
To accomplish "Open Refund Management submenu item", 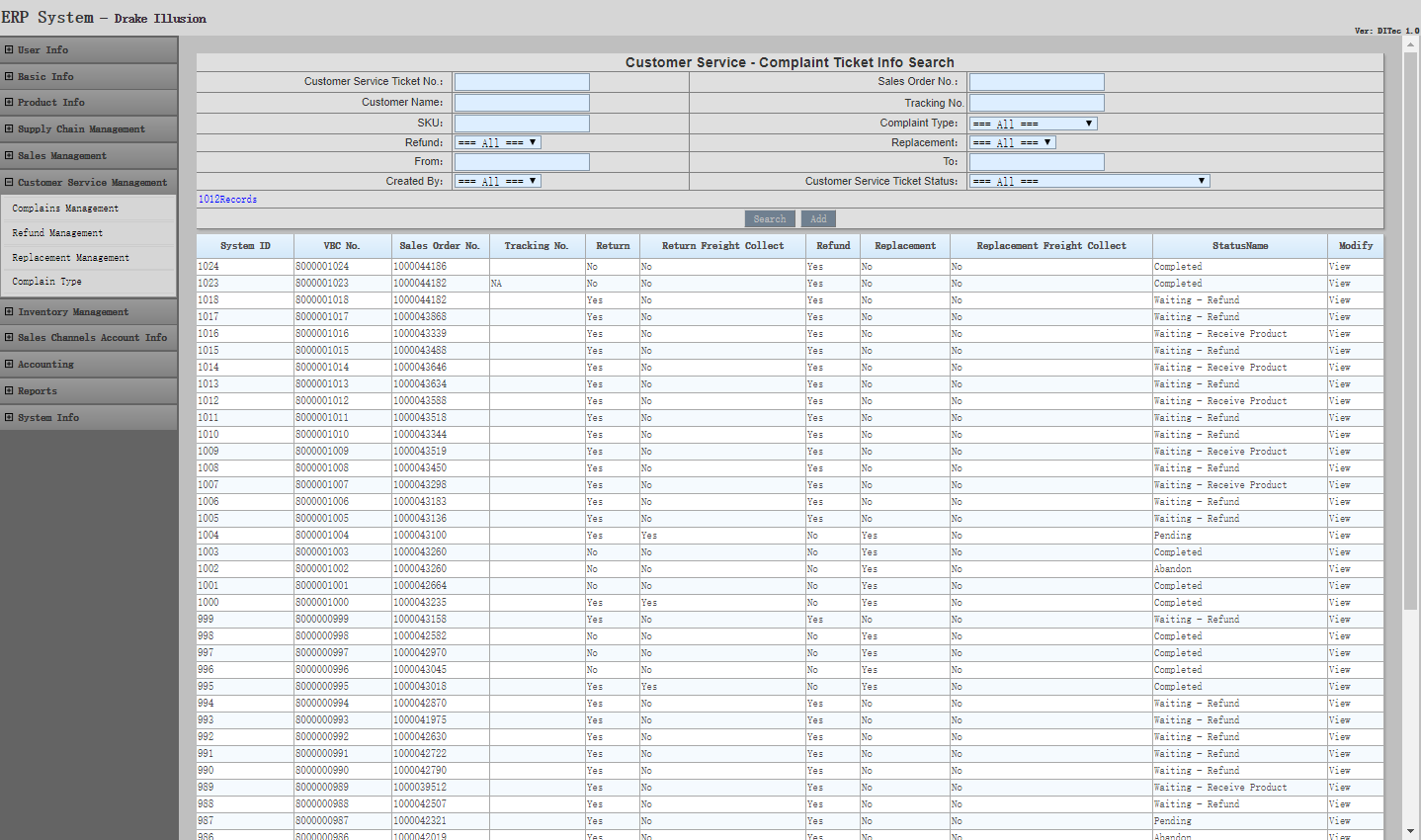I will (x=57, y=233).
